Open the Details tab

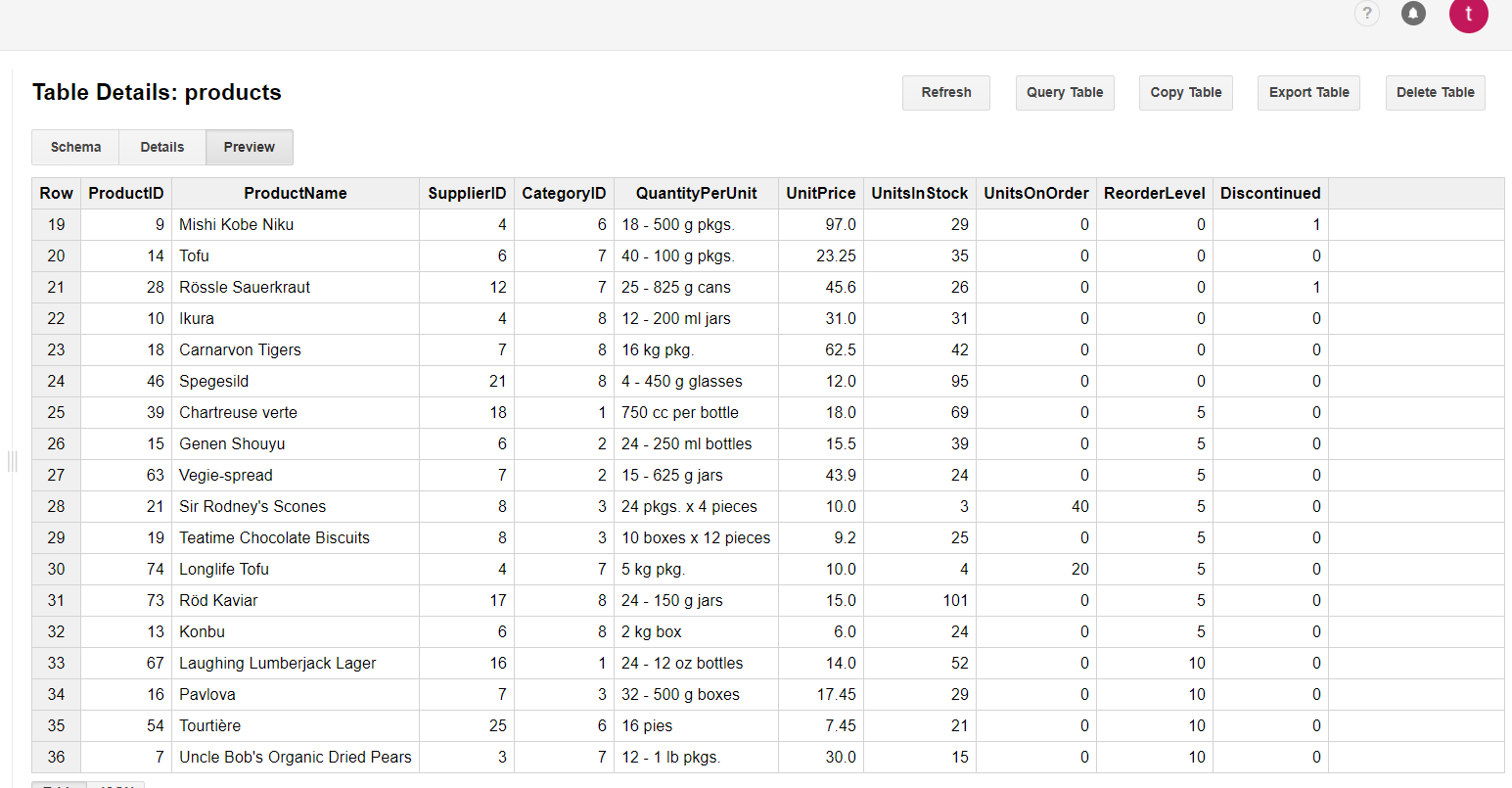tap(161, 146)
